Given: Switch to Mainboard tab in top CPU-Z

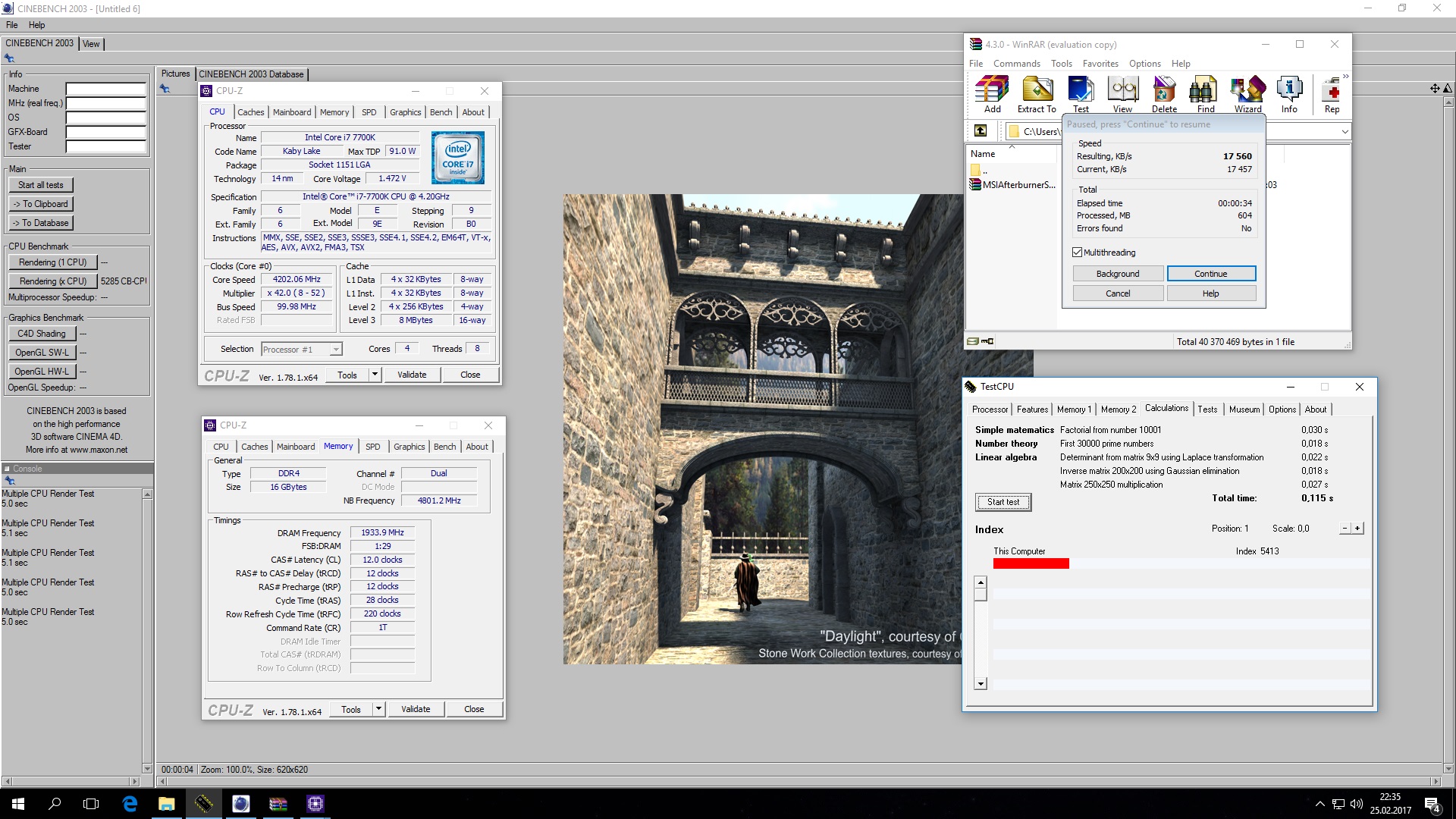Looking at the screenshot, I should click(292, 112).
